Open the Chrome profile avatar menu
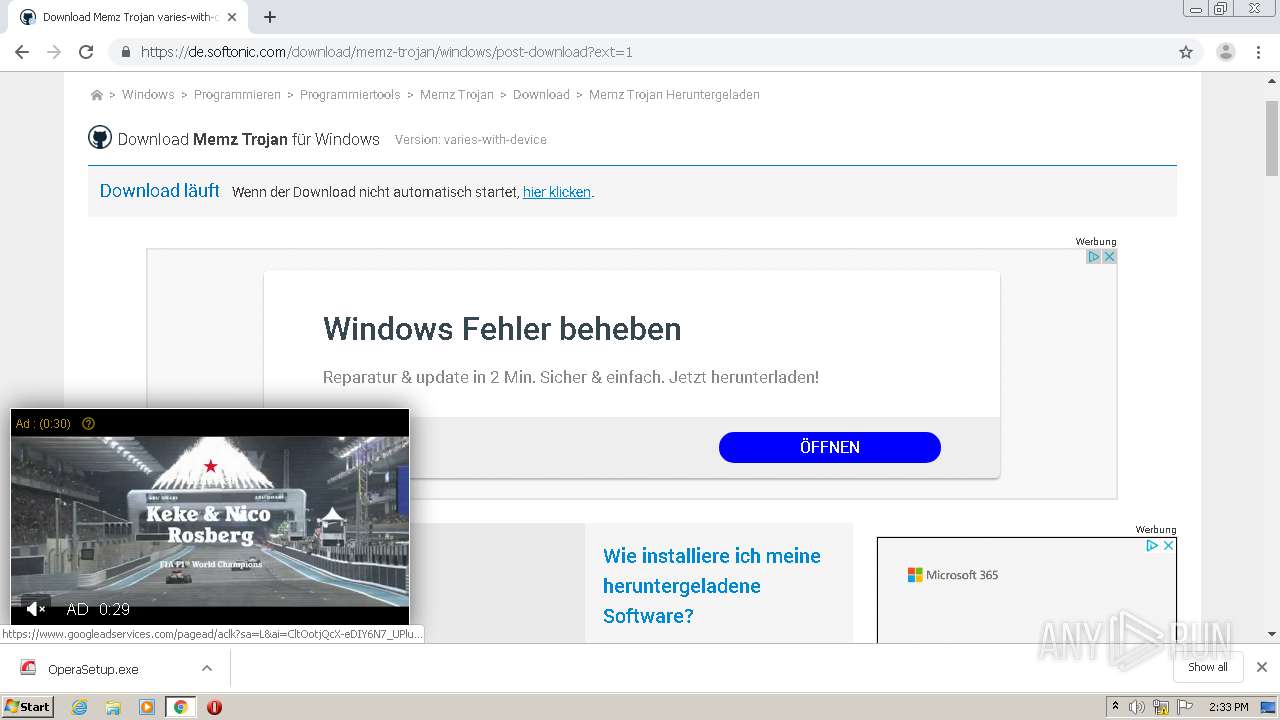 [1225, 52]
